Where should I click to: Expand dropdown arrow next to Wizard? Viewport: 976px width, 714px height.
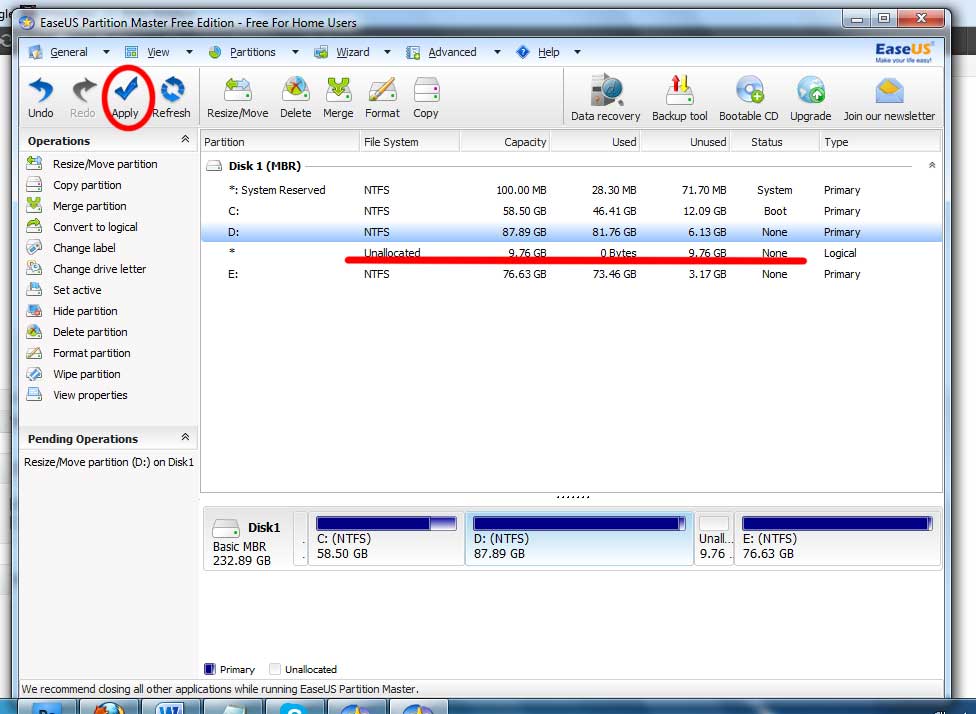[x=387, y=52]
